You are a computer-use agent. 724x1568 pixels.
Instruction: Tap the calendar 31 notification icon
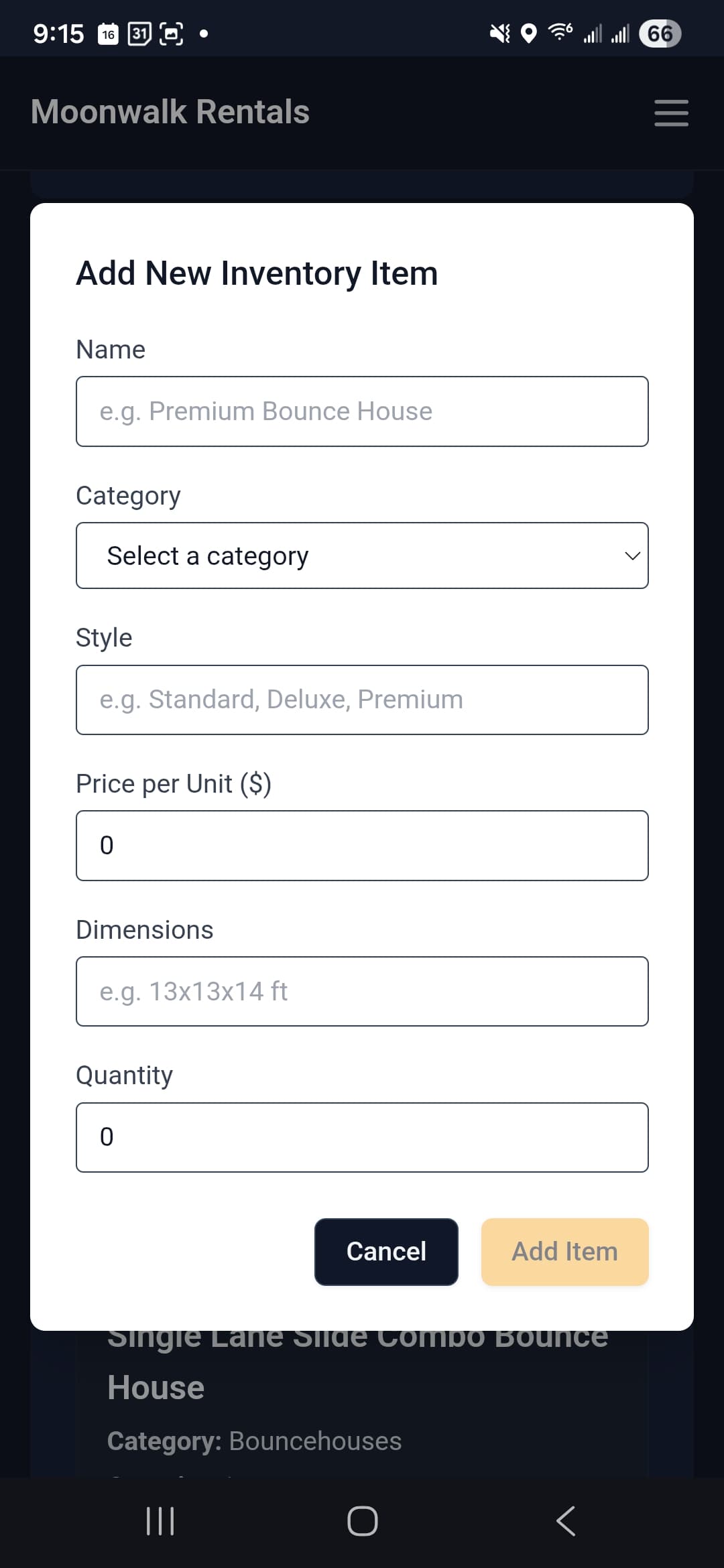(139, 33)
